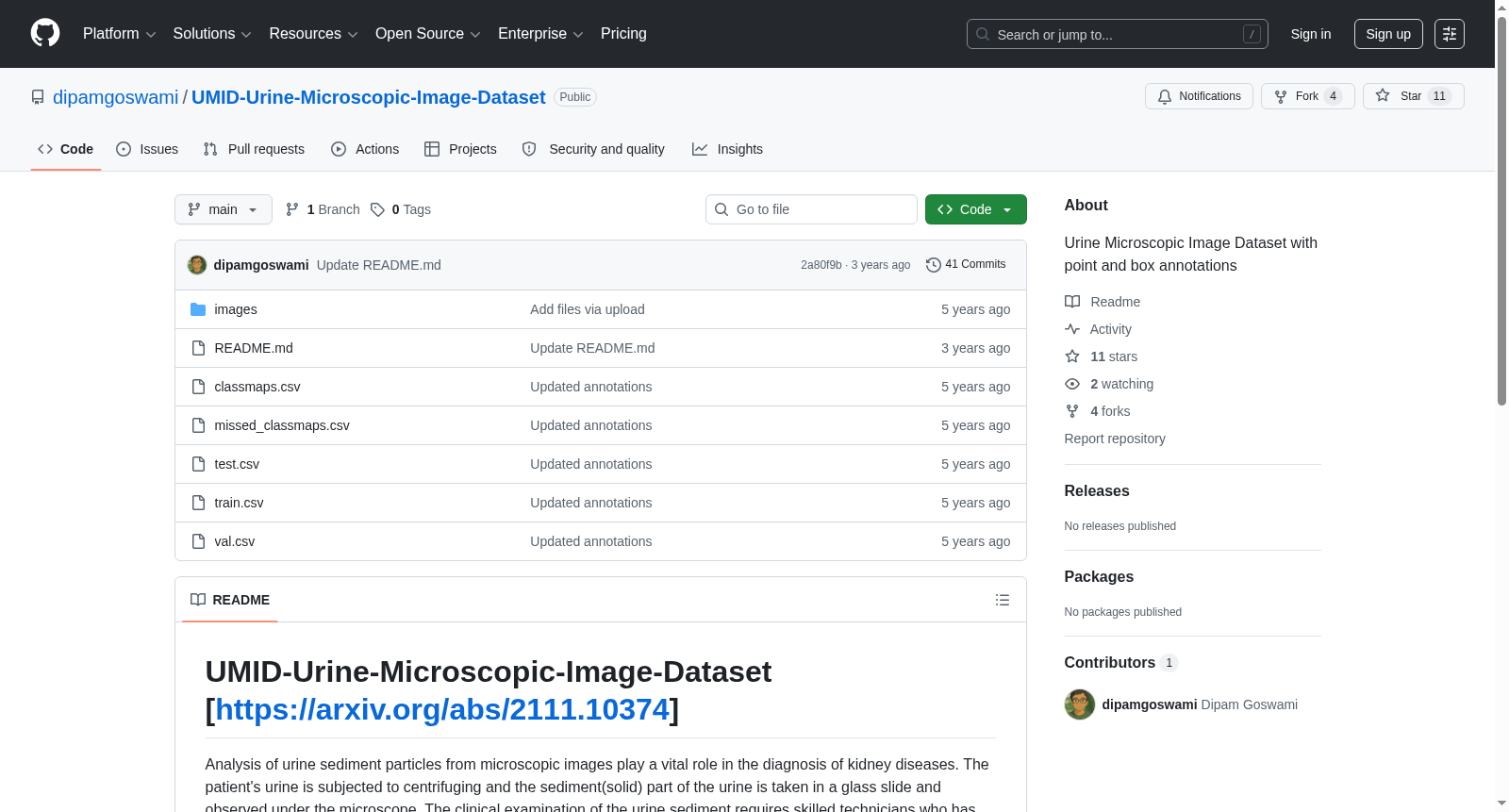Select the Code repository tab
Viewport: 1509px width, 812px height.
[x=66, y=149]
